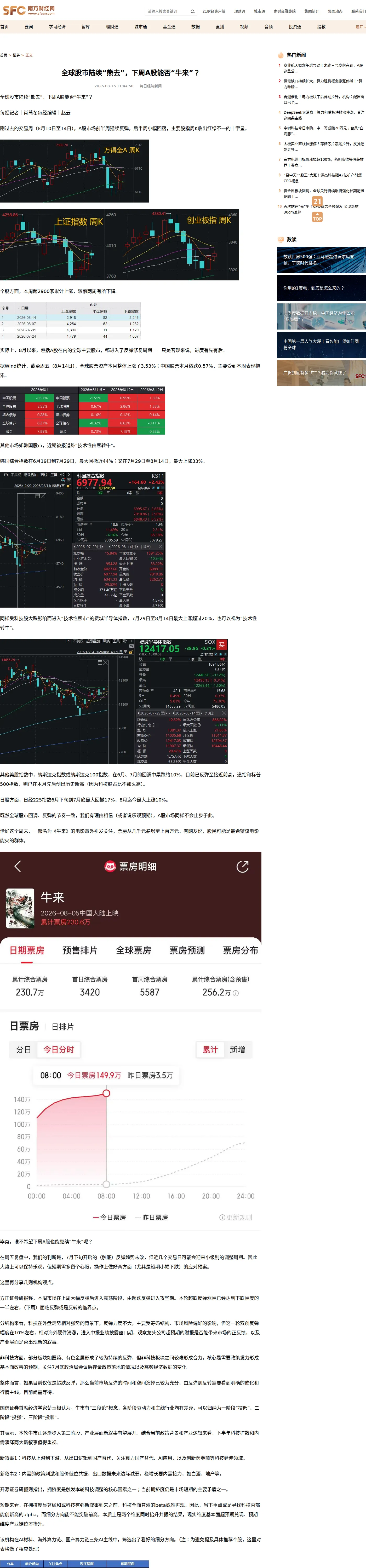This screenshot has width=366, height=1568.
Task: Click the 2026-08-14 row in the table
Action: 70,317
